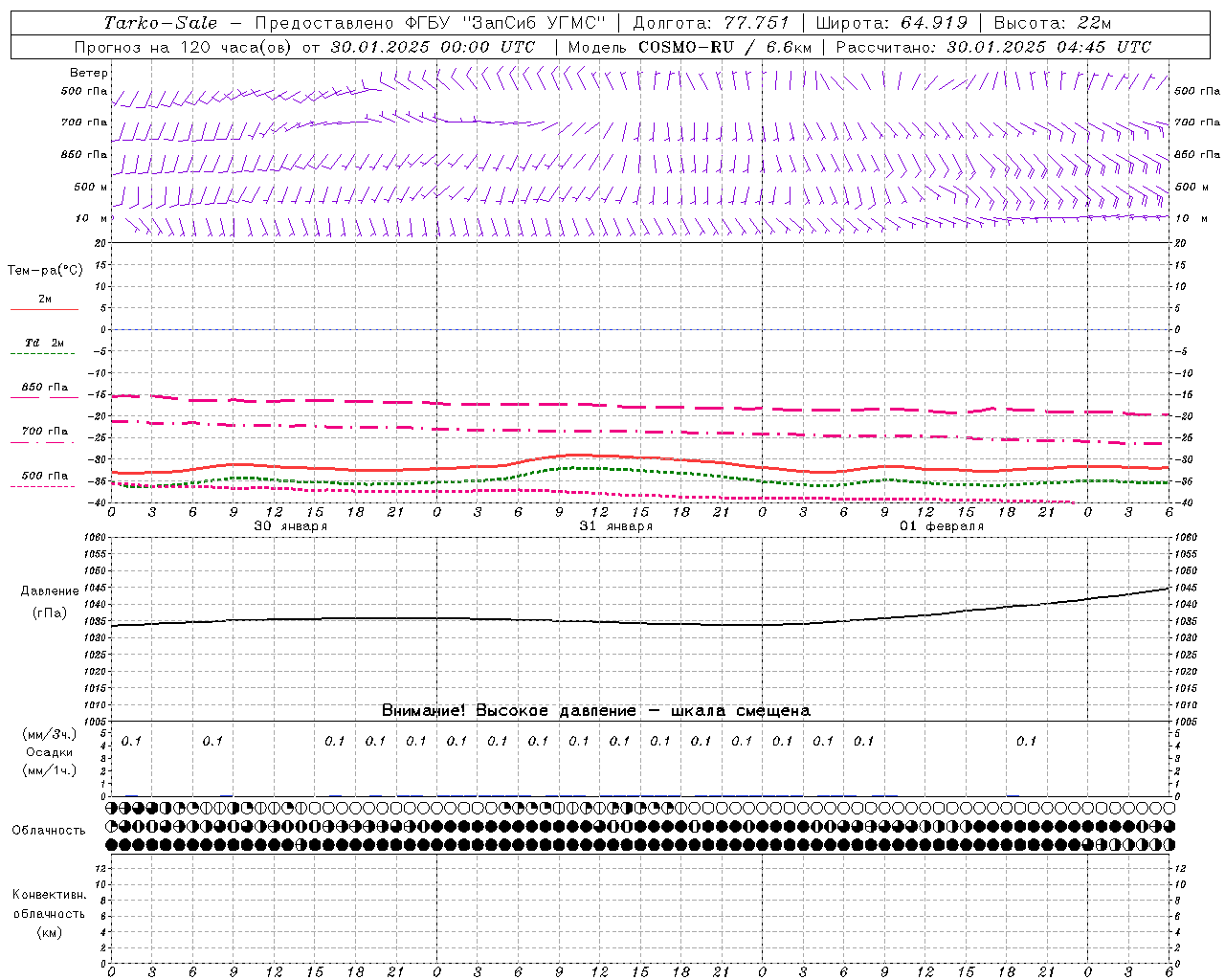The width and height of the screenshot is (1225, 980).
Task: Click "Прогноз на 120 часа(ов)" forecast text
Action: point(185,47)
